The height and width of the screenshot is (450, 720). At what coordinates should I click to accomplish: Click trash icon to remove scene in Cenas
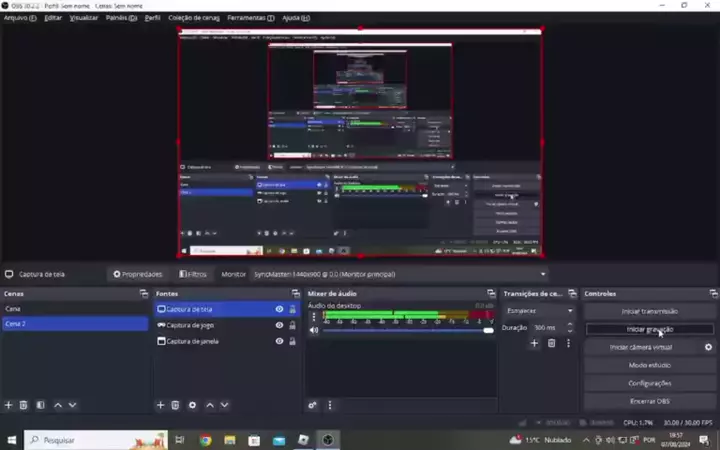pyautogui.click(x=24, y=405)
